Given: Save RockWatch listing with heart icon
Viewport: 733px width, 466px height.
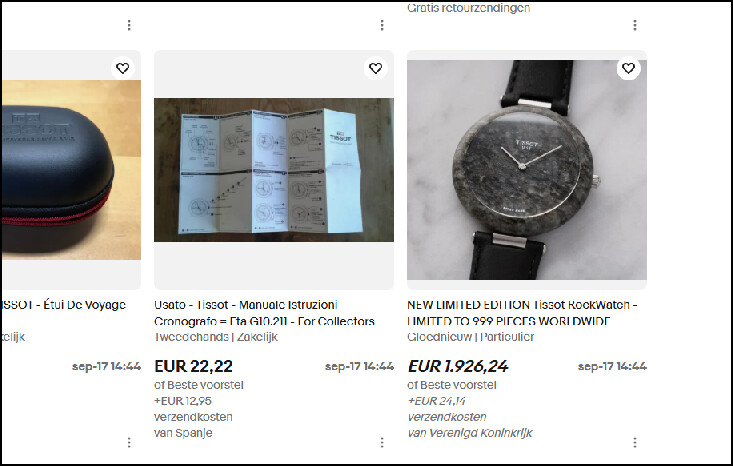Looking at the screenshot, I should point(628,68).
